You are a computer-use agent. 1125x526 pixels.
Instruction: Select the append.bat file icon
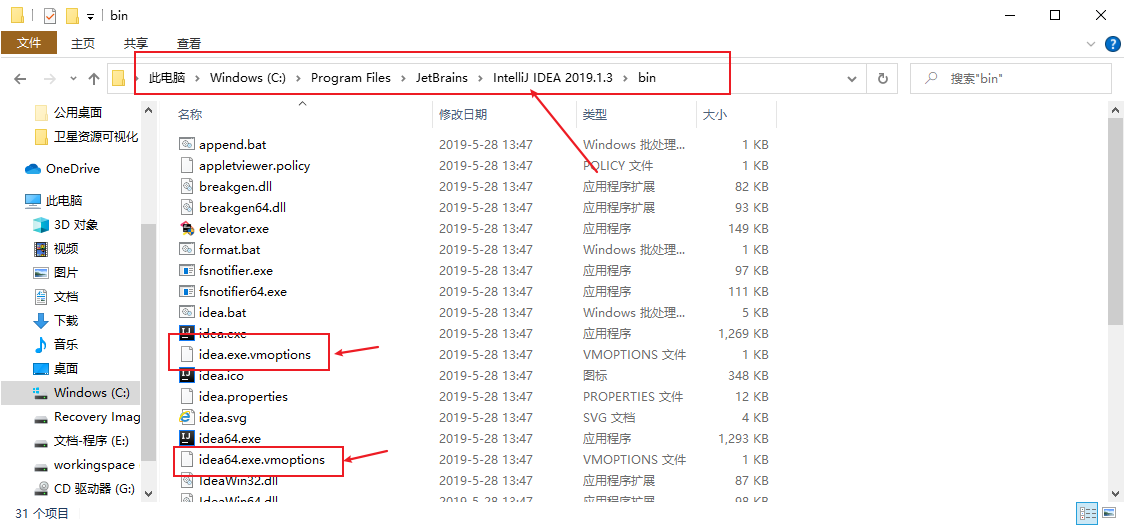click(x=187, y=145)
